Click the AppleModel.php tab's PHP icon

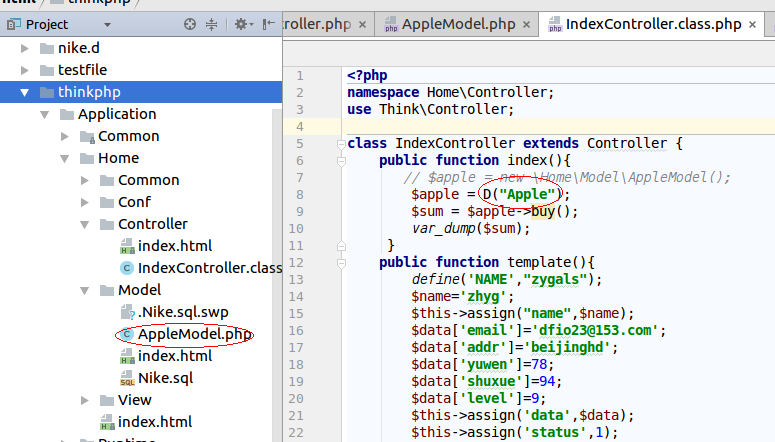click(x=389, y=23)
